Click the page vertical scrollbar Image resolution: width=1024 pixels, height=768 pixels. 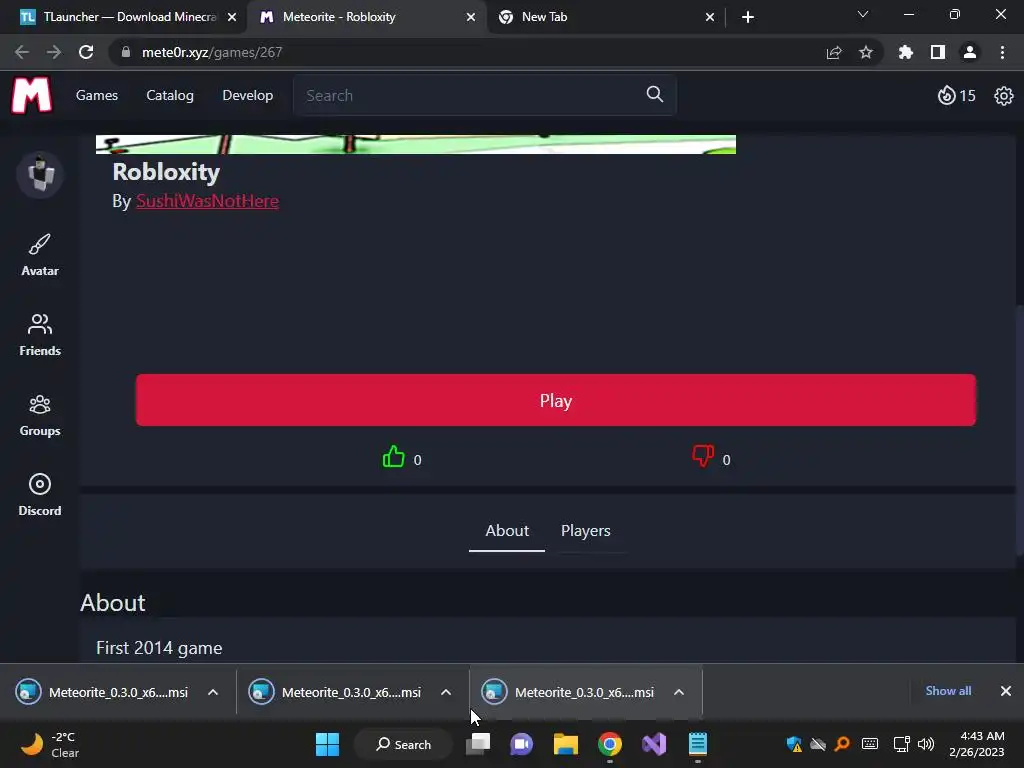click(1019, 431)
